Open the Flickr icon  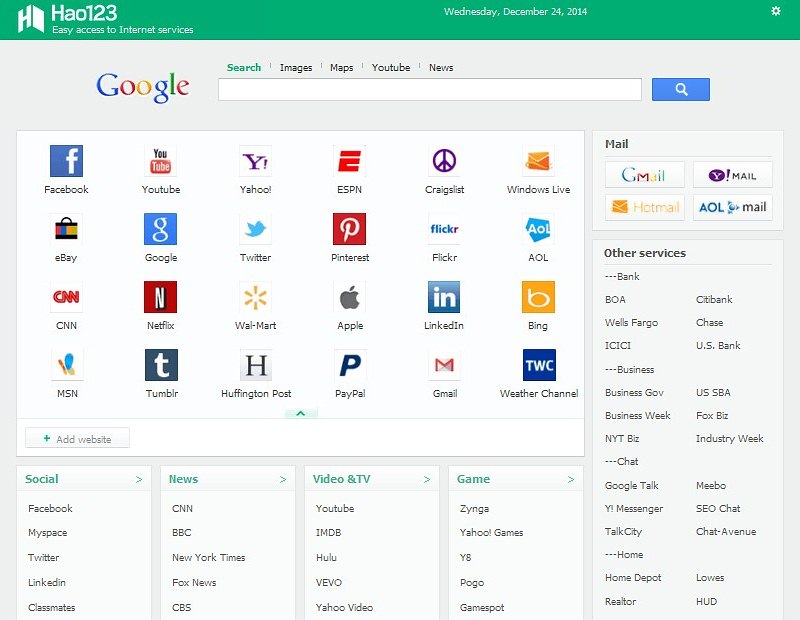pos(444,229)
